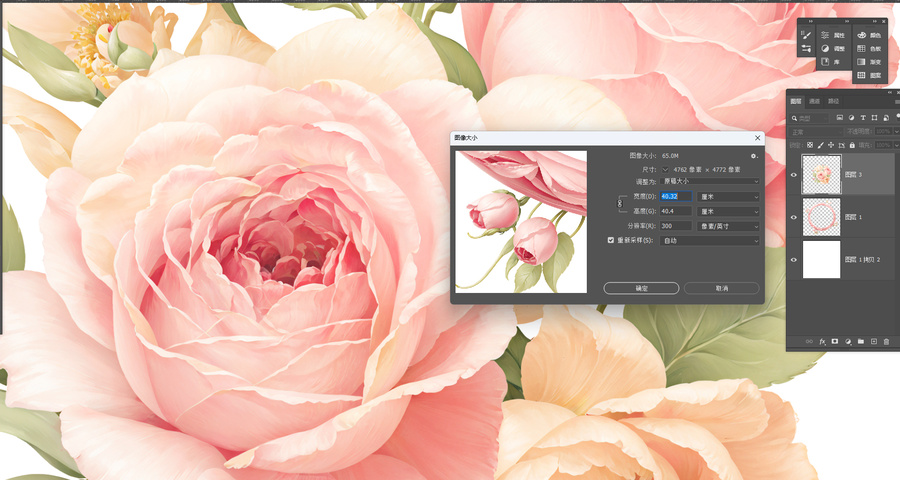Open the Brush settings panel icon
The height and width of the screenshot is (480, 900).
tap(806, 36)
